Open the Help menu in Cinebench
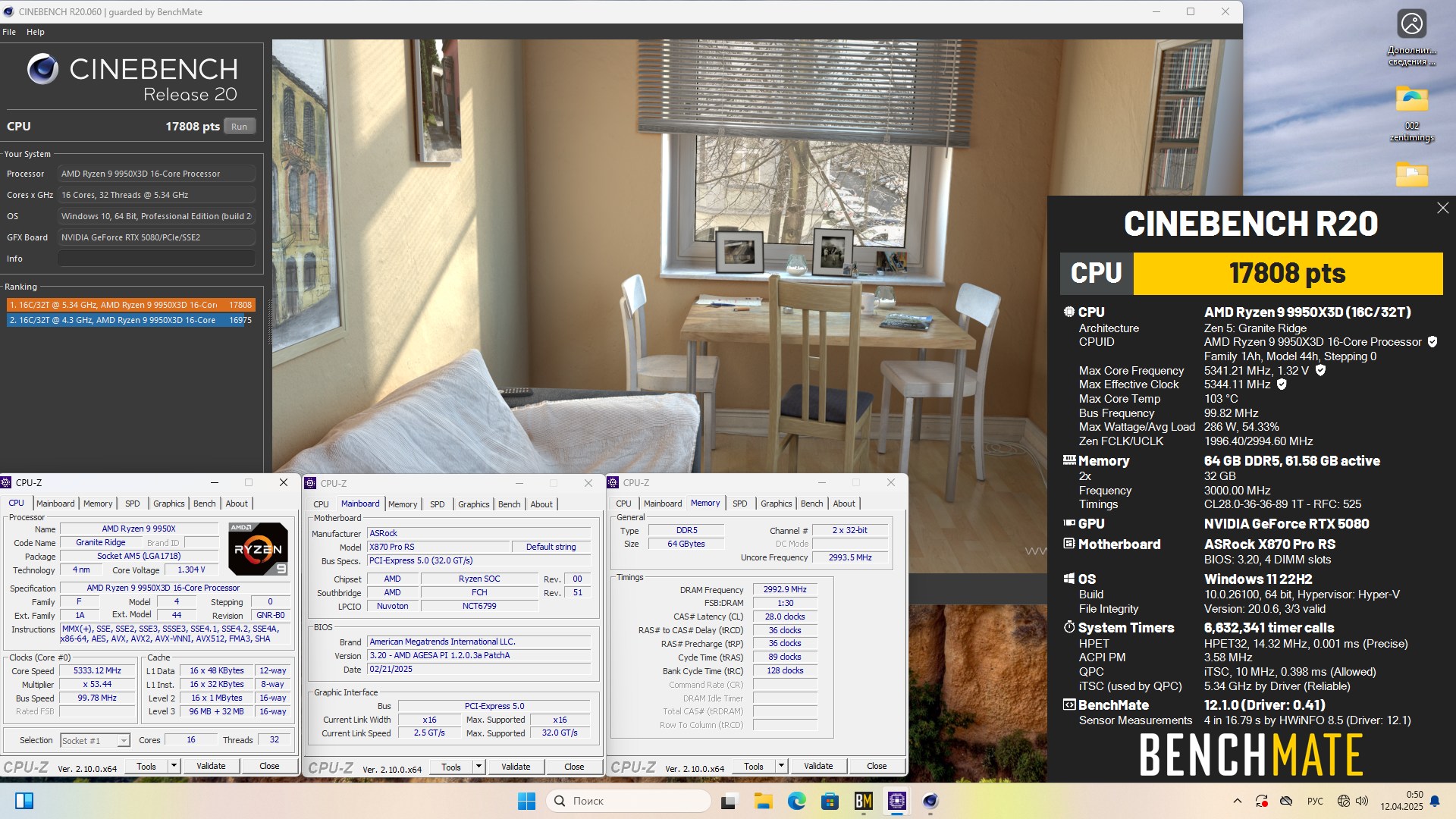The height and width of the screenshot is (819, 1456). pyautogui.click(x=36, y=32)
